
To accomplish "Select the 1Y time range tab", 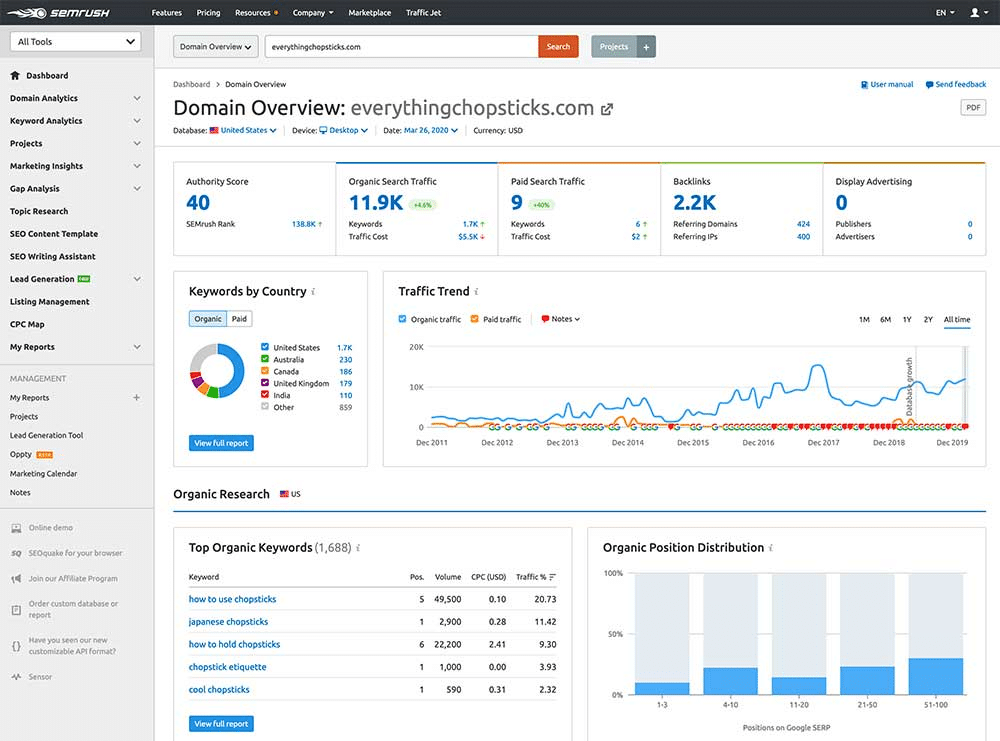I will [907, 319].
